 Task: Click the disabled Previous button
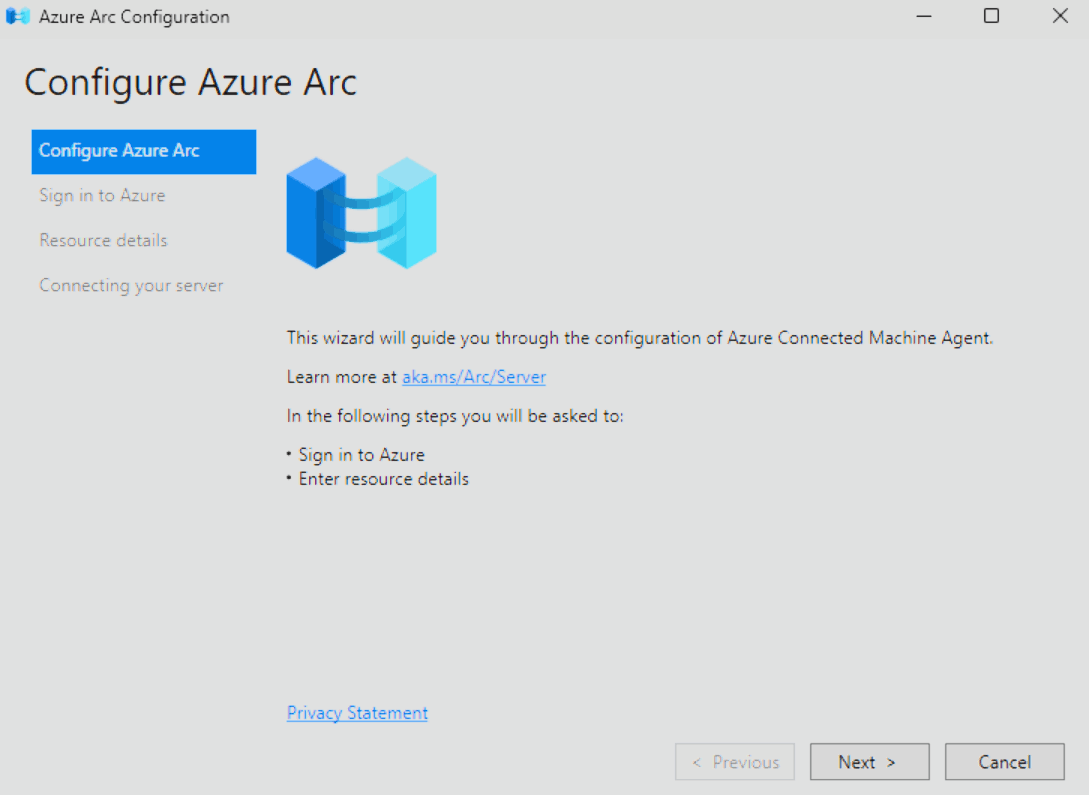point(735,762)
